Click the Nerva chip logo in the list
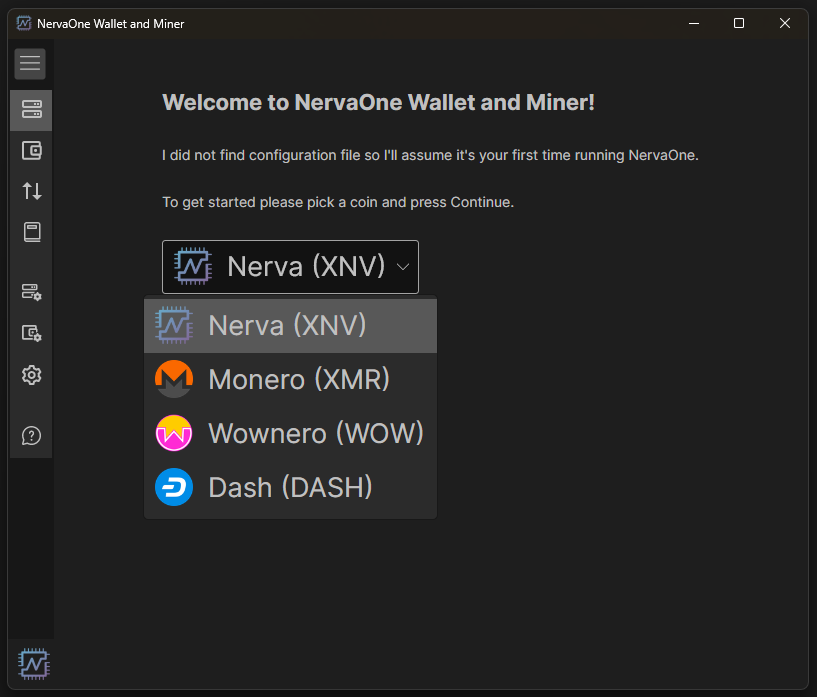817x697 pixels. tap(174, 326)
